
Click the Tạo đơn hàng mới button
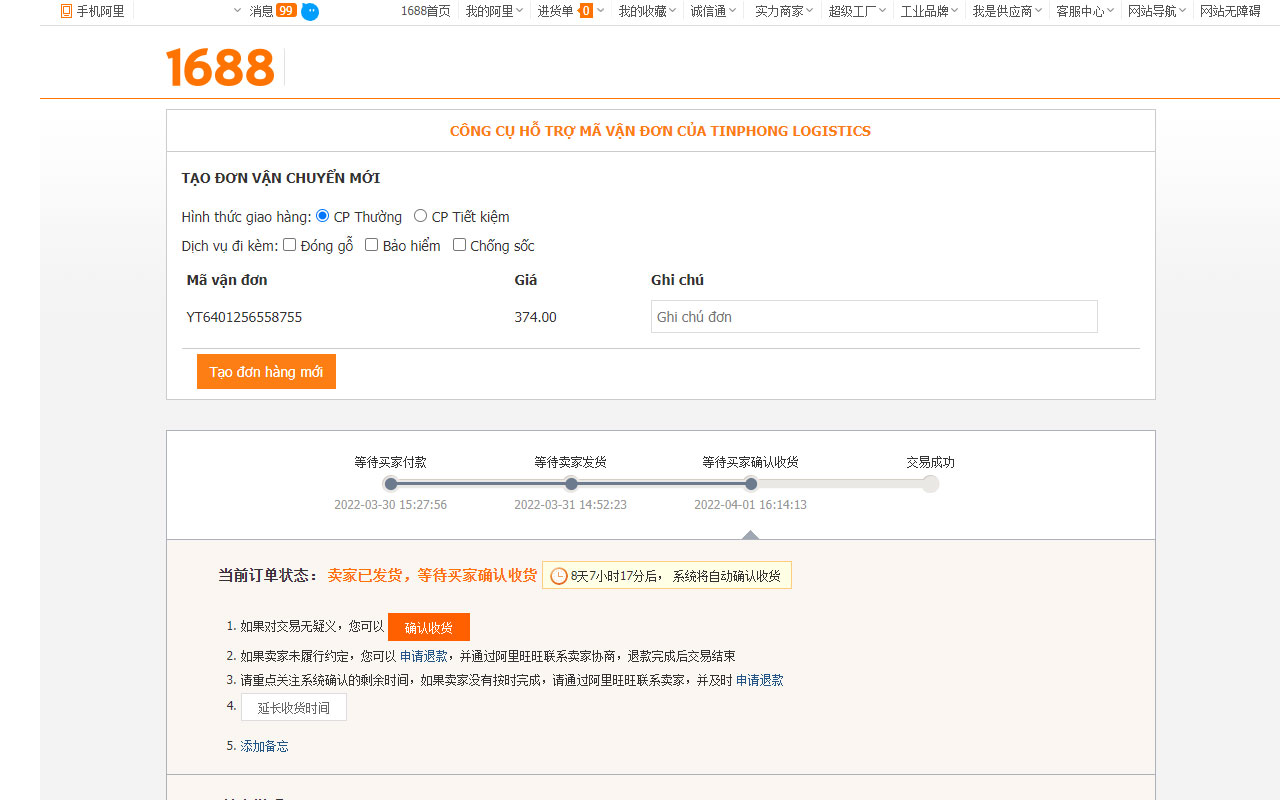pyautogui.click(x=266, y=371)
